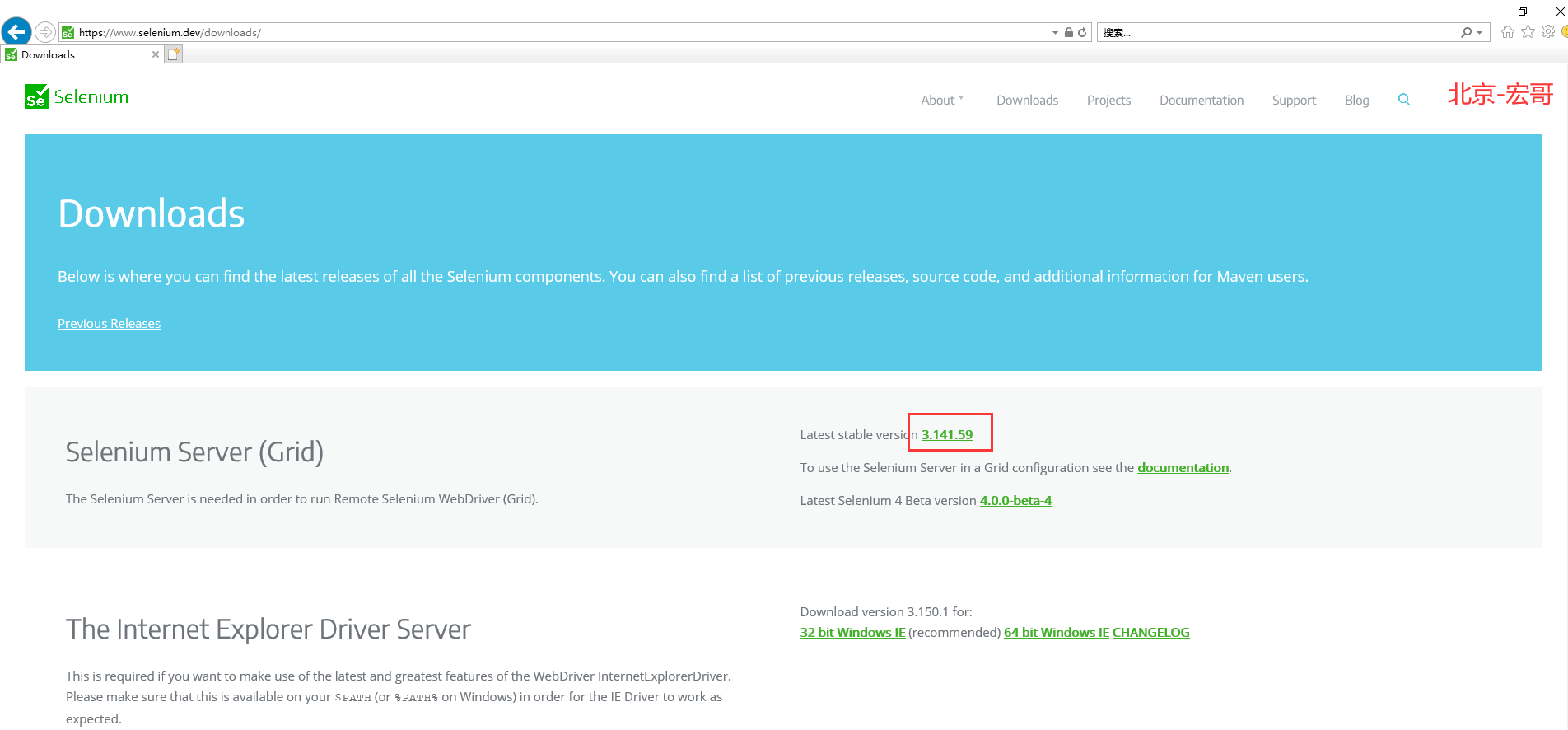This screenshot has height=730, width=1568.
Task: Select the Downloads tab in the tab strip
Action: 81,54
